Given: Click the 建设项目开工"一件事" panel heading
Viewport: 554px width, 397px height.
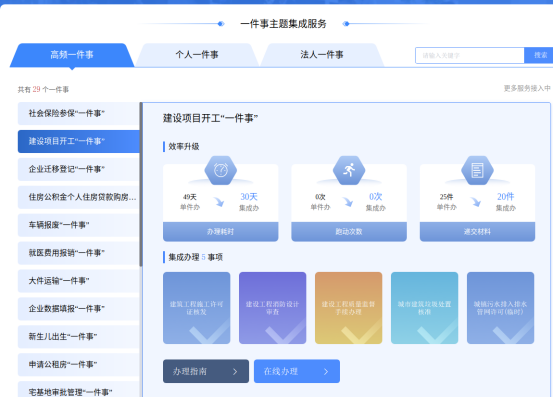Looking at the screenshot, I should (x=210, y=118).
